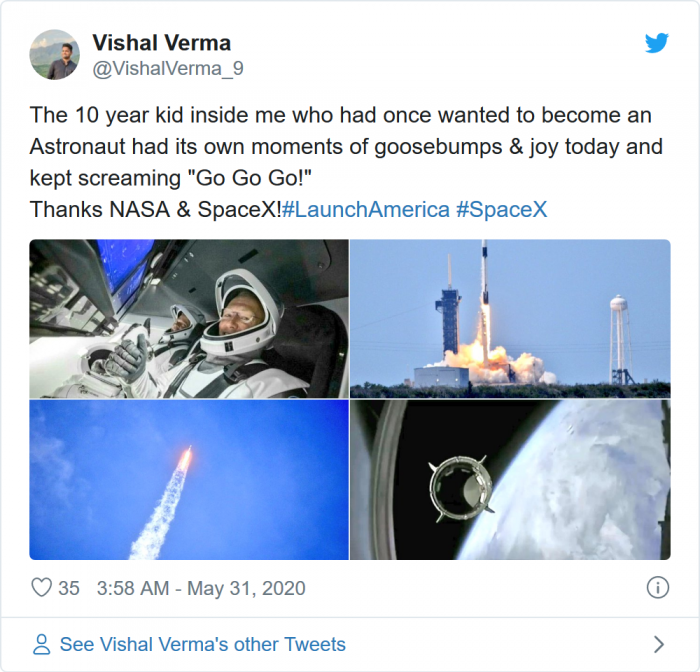Open Vishal Verma's profile picture
The height and width of the screenshot is (672, 700).
[x=54, y=54]
